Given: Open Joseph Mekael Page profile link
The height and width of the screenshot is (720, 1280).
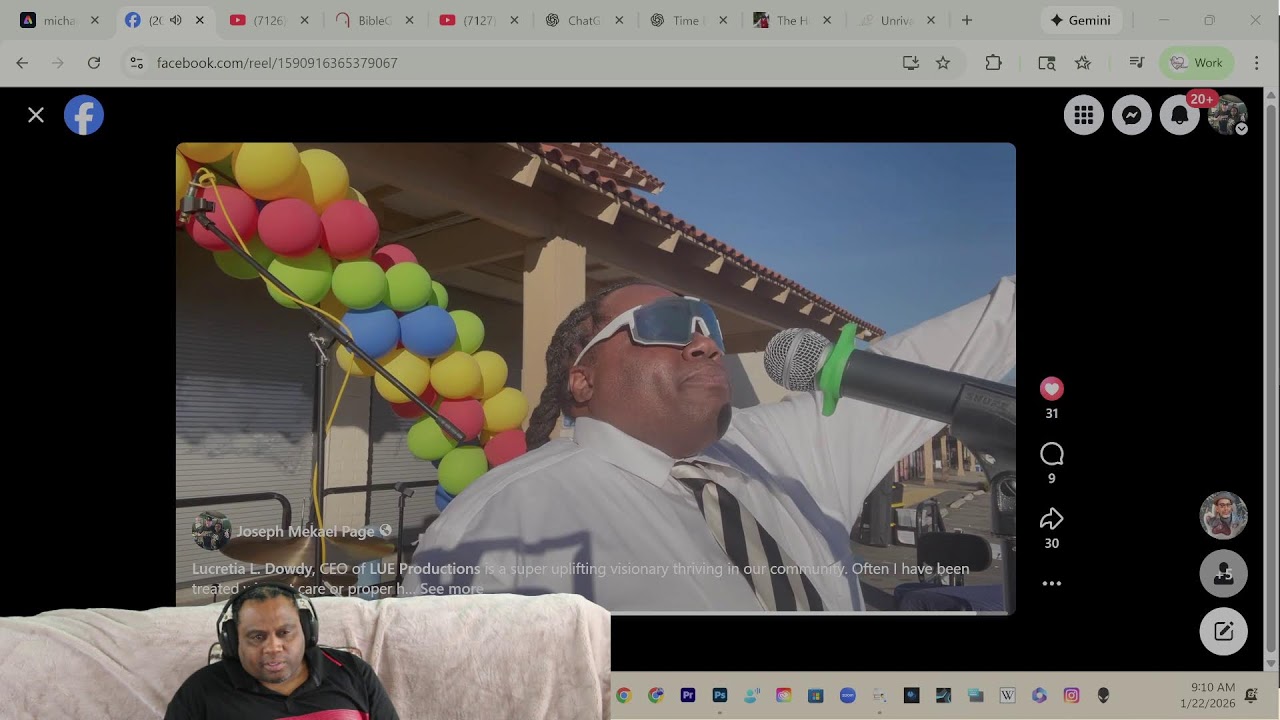Looking at the screenshot, I should [305, 531].
